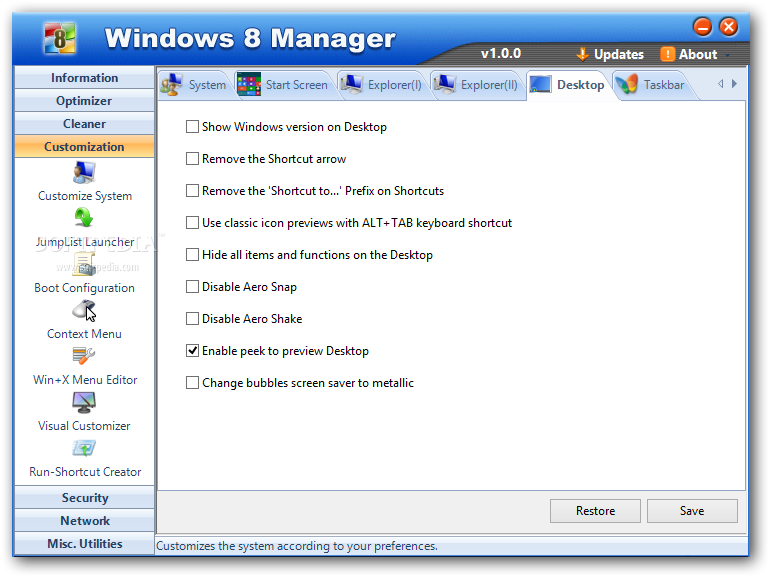The width and height of the screenshot is (770, 577).
Task: Expand the Information section
Action: (x=84, y=78)
